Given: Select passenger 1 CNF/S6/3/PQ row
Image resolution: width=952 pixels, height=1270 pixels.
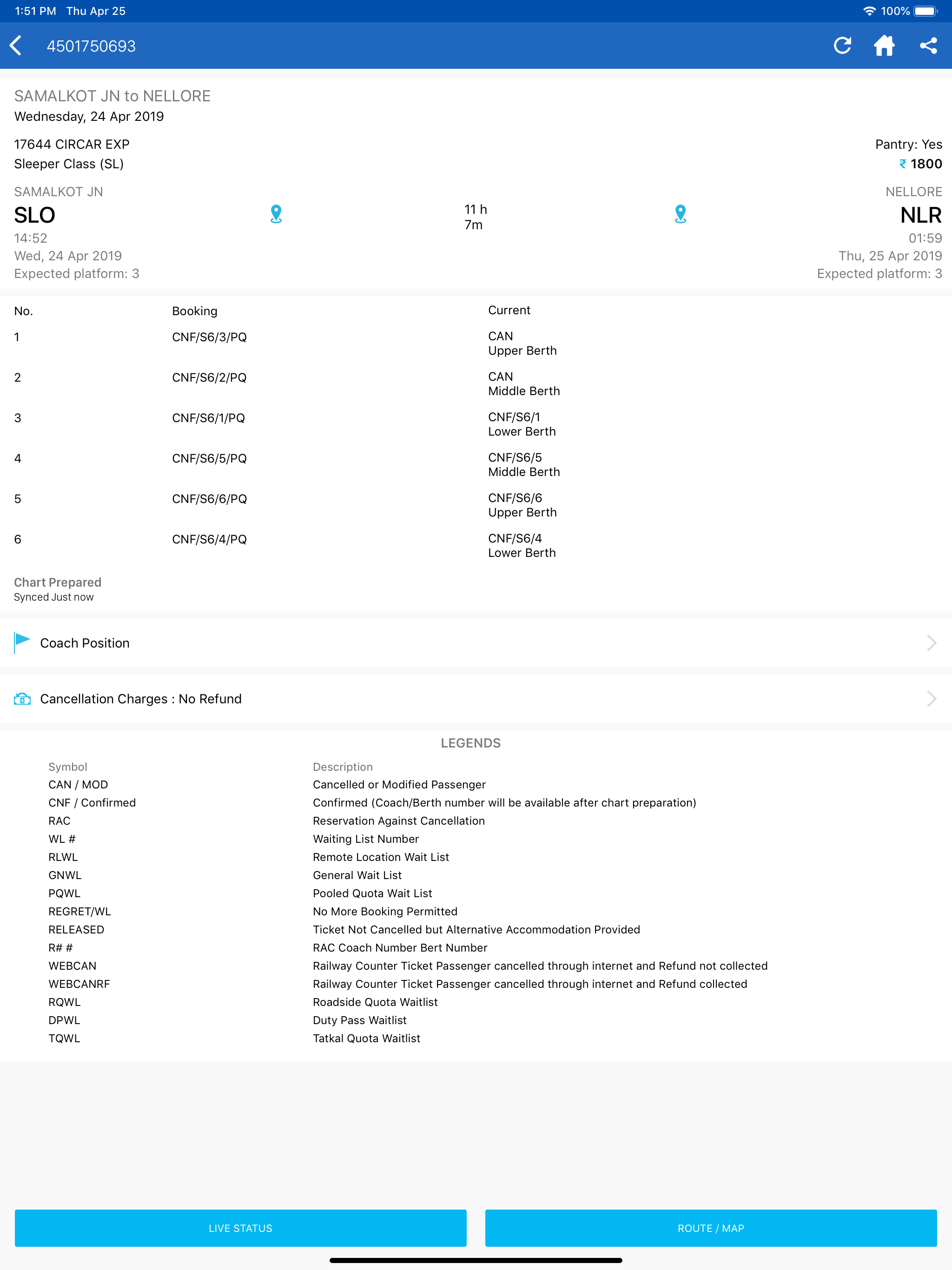Looking at the screenshot, I should pyautogui.click(x=210, y=337).
